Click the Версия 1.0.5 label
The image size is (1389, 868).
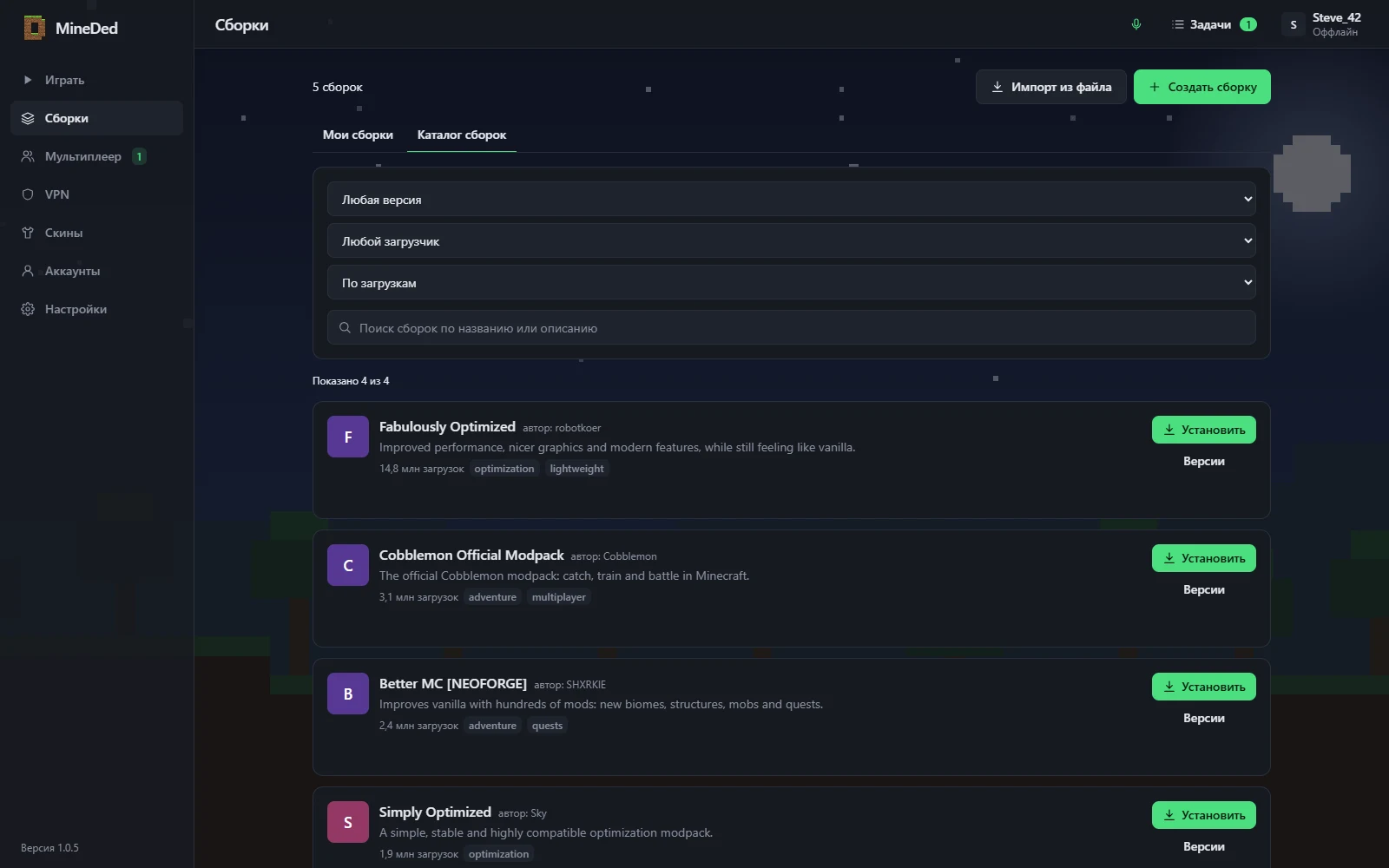click(x=49, y=848)
